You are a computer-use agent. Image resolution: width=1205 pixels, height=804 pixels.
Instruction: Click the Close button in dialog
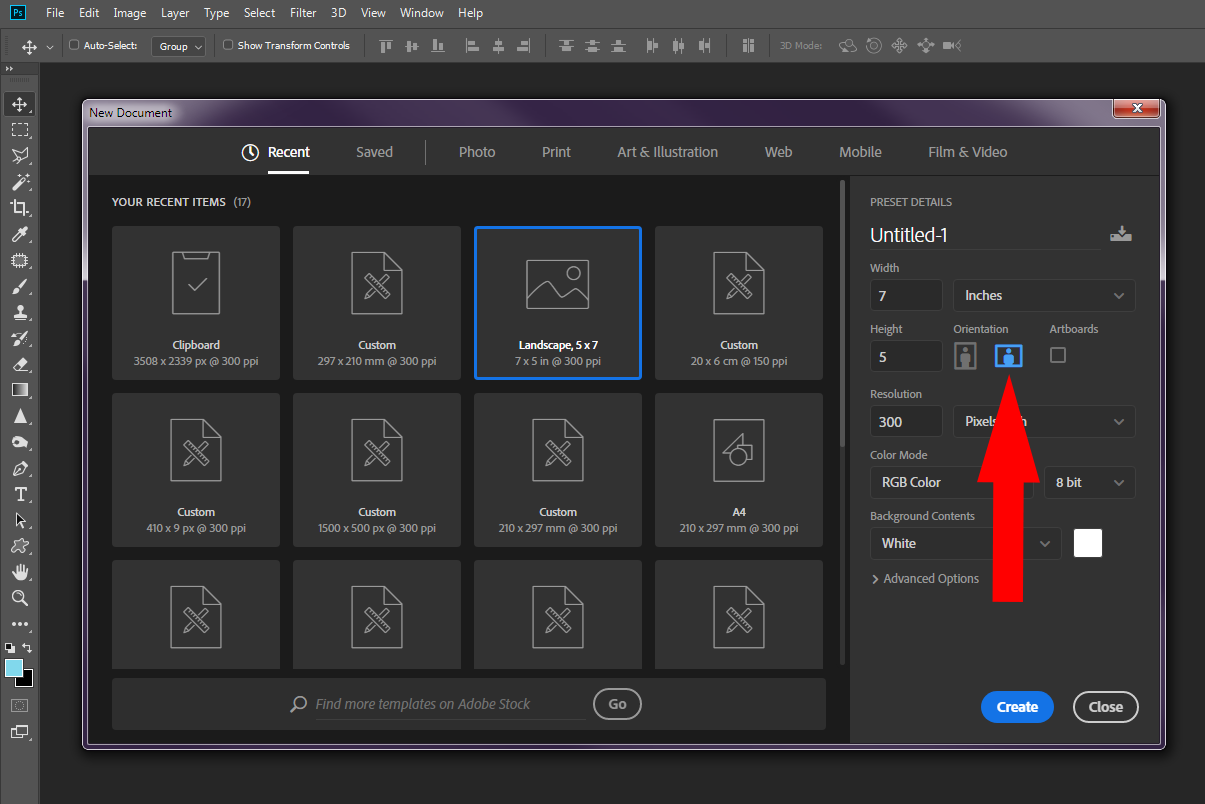pyautogui.click(x=1106, y=707)
